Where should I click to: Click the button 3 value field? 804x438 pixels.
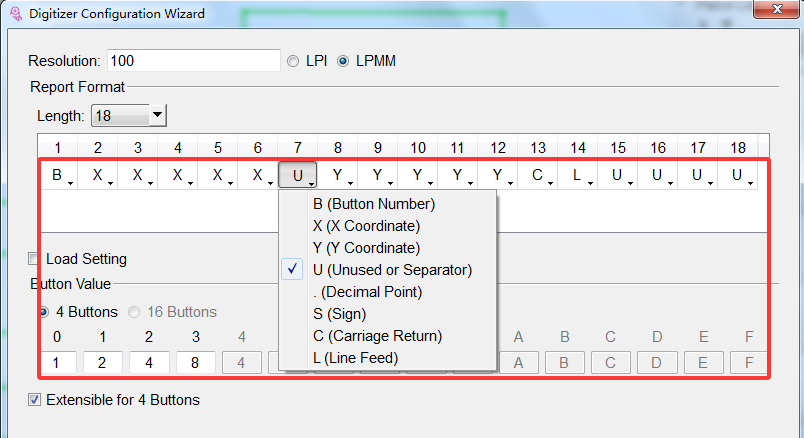(195, 362)
